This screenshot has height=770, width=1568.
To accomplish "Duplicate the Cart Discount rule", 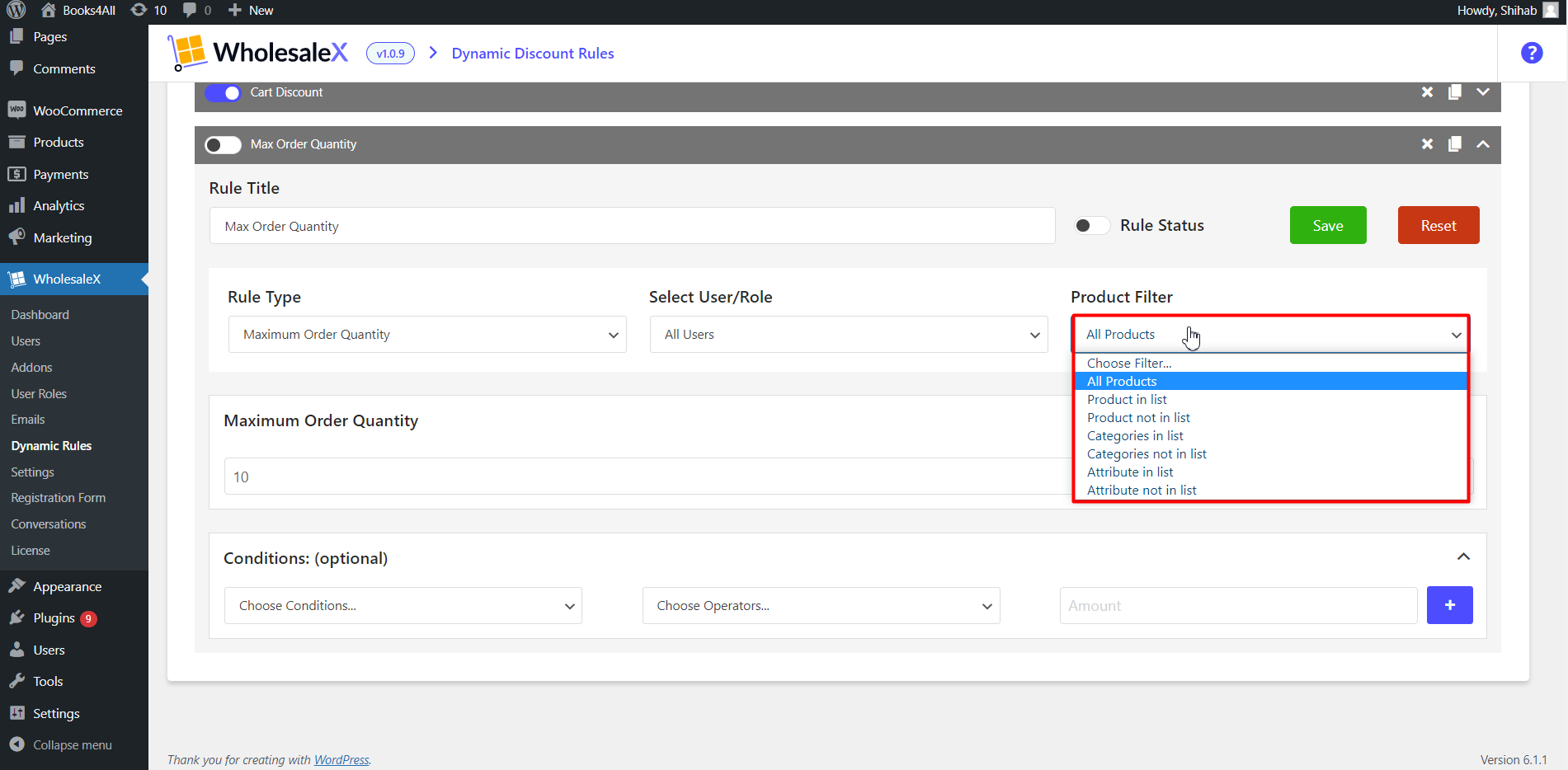I will [x=1455, y=92].
